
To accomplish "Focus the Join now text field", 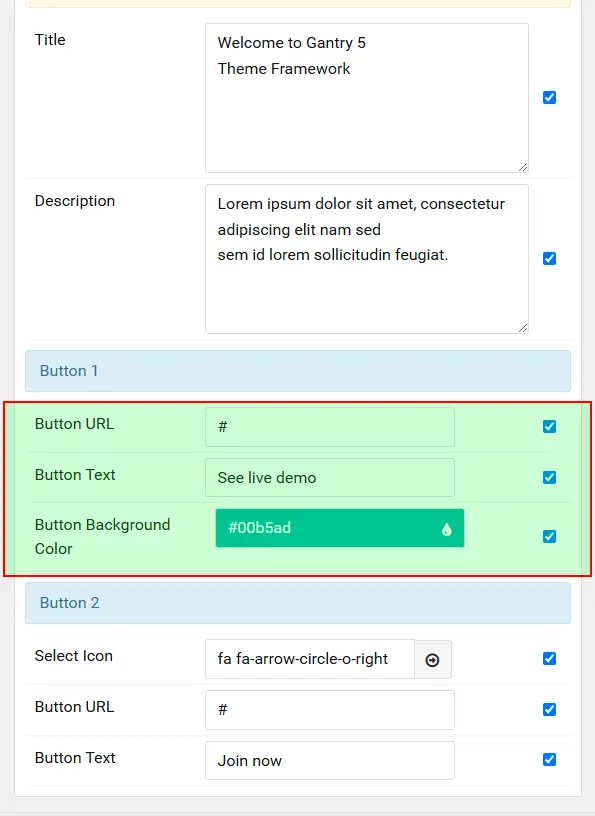I will tap(330, 760).
